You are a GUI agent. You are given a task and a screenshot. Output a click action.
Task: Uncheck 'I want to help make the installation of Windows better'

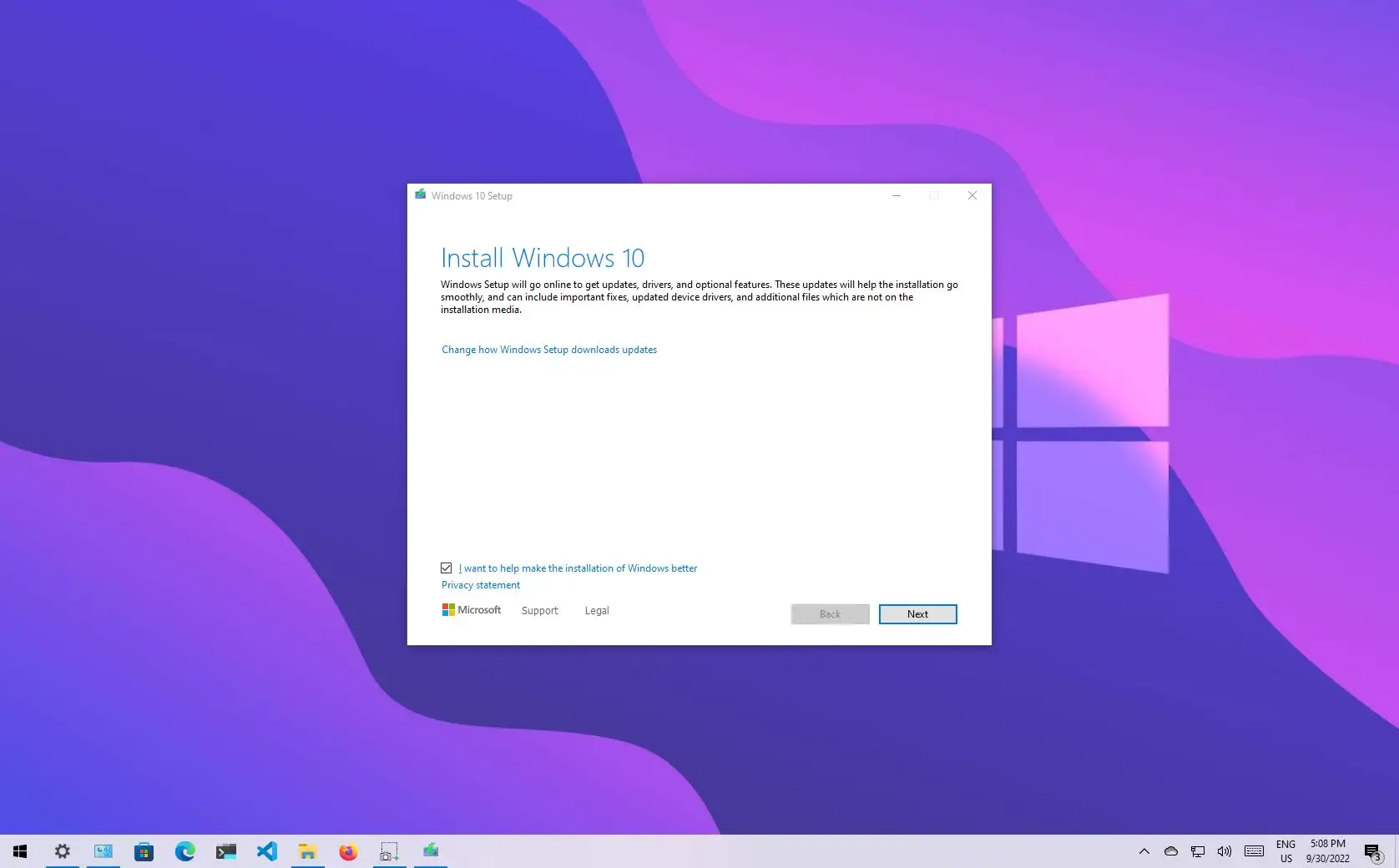[x=446, y=568]
